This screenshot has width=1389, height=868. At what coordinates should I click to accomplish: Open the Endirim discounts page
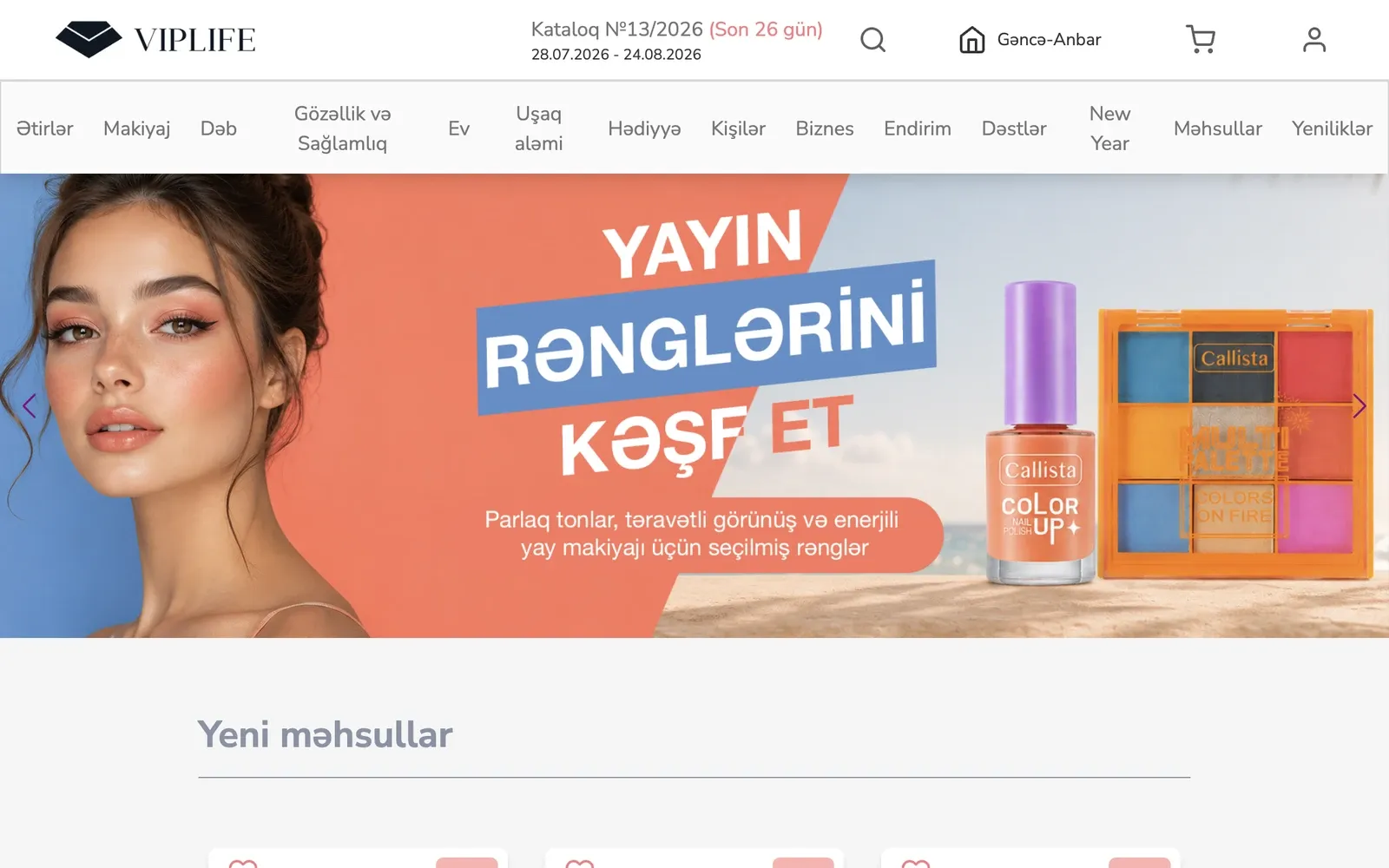[918, 128]
